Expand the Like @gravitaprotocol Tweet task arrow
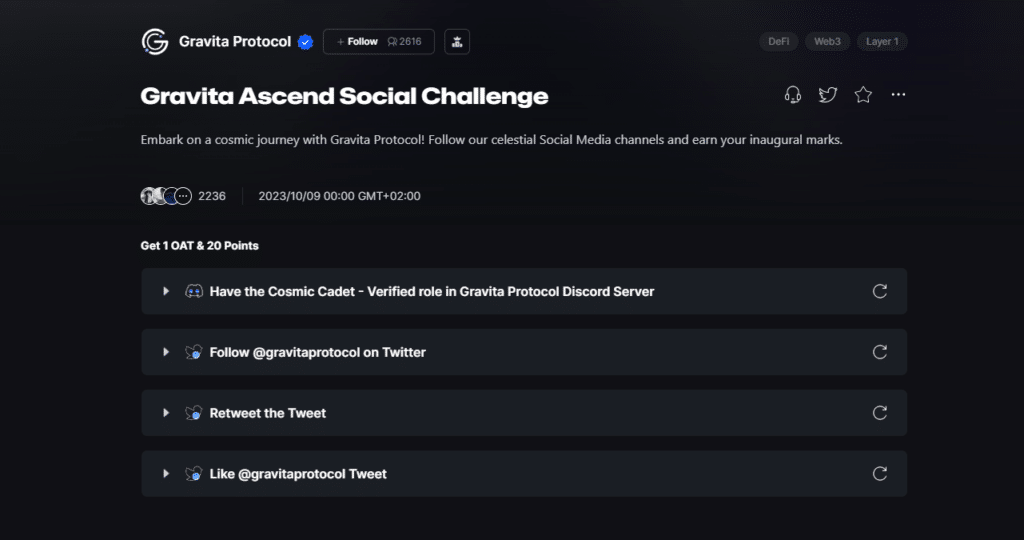This screenshot has width=1024, height=540. (x=166, y=473)
